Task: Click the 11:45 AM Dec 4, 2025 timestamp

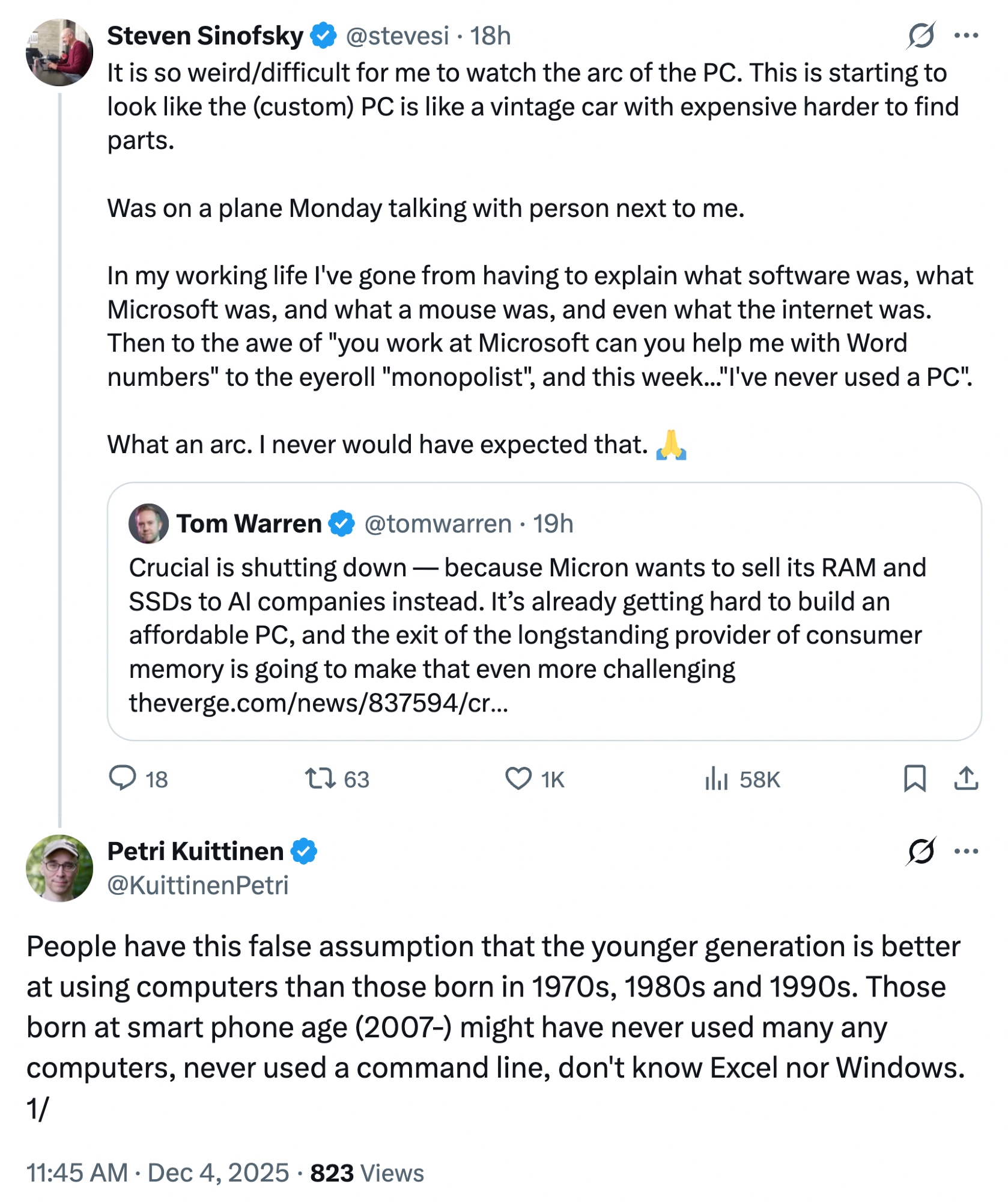Action: tap(157, 1173)
